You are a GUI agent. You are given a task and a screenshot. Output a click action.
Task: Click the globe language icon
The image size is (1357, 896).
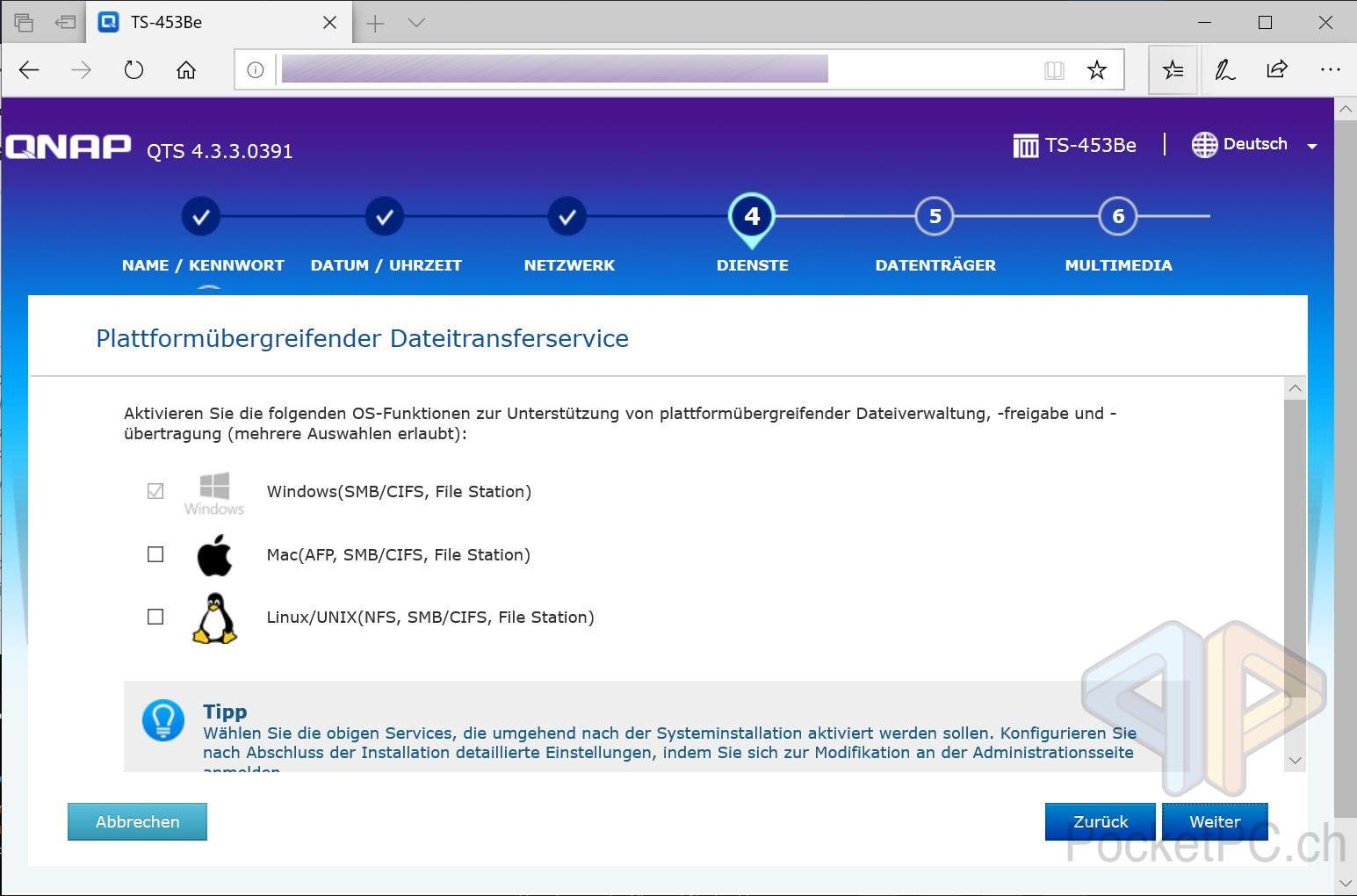[1204, 145]
